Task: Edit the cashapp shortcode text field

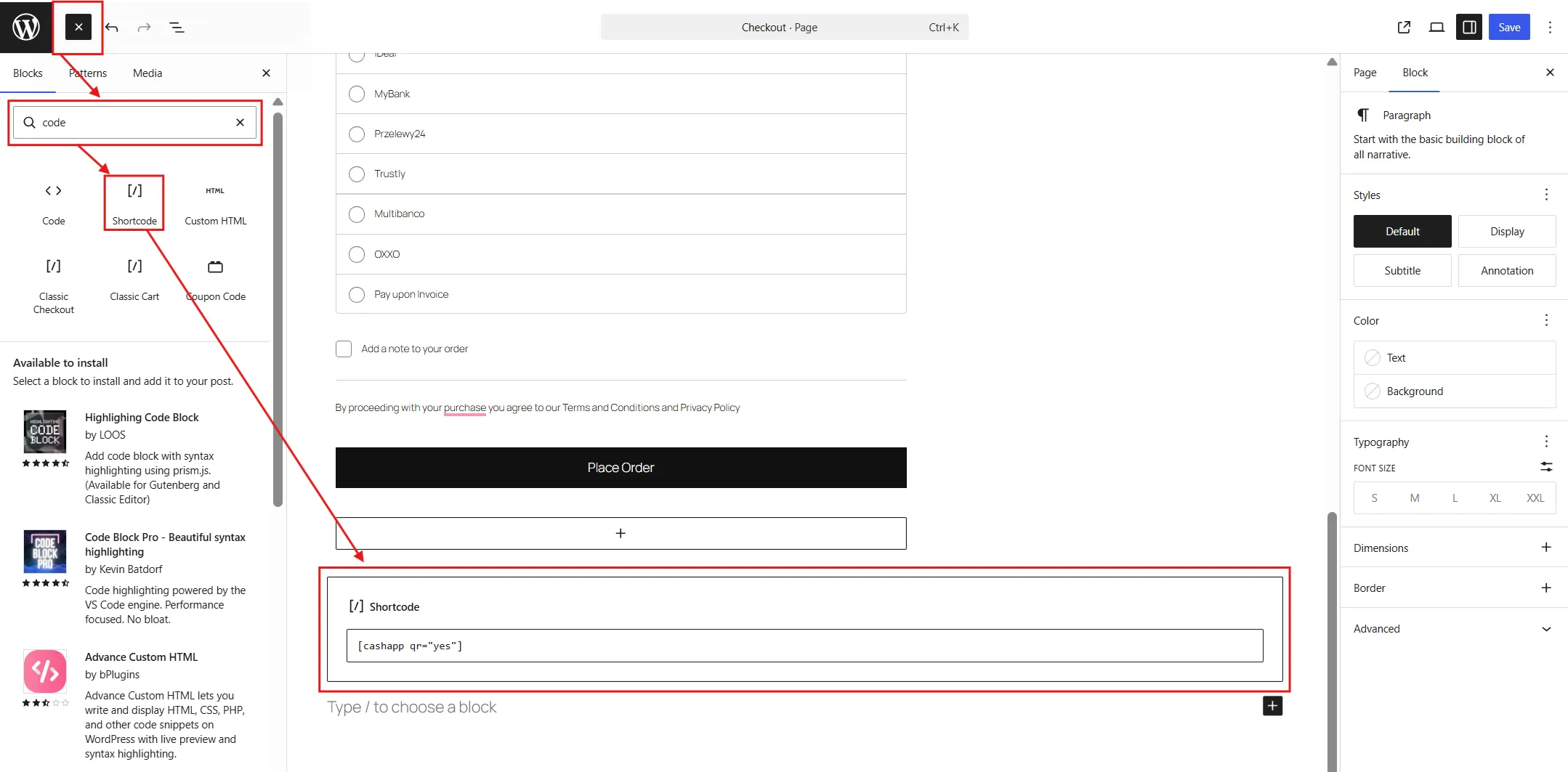Action: click(x=804, y=646)
